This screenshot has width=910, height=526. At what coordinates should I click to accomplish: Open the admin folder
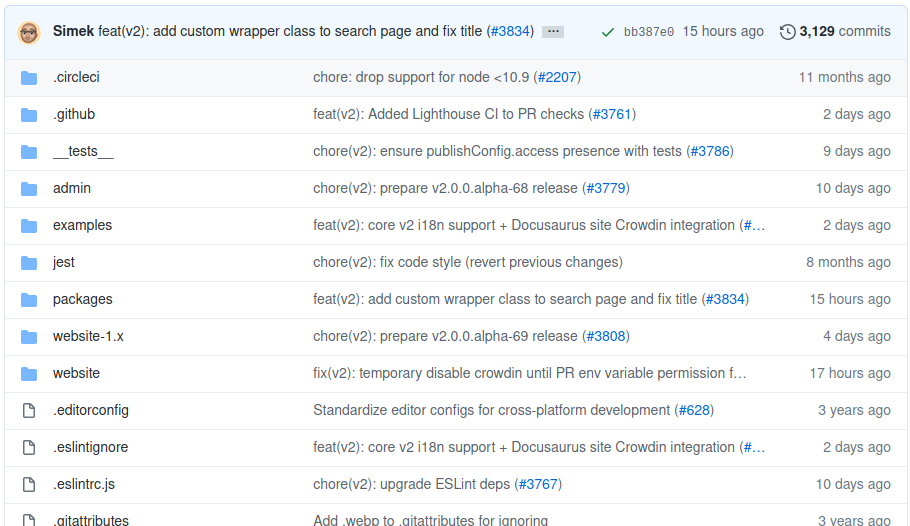click(72, 188)
